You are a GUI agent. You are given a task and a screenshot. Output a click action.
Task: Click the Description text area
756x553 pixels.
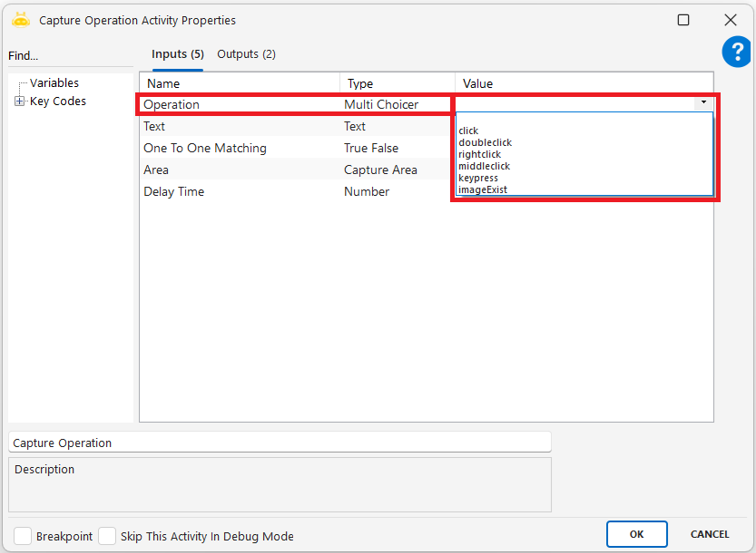[x=280, y=484]
